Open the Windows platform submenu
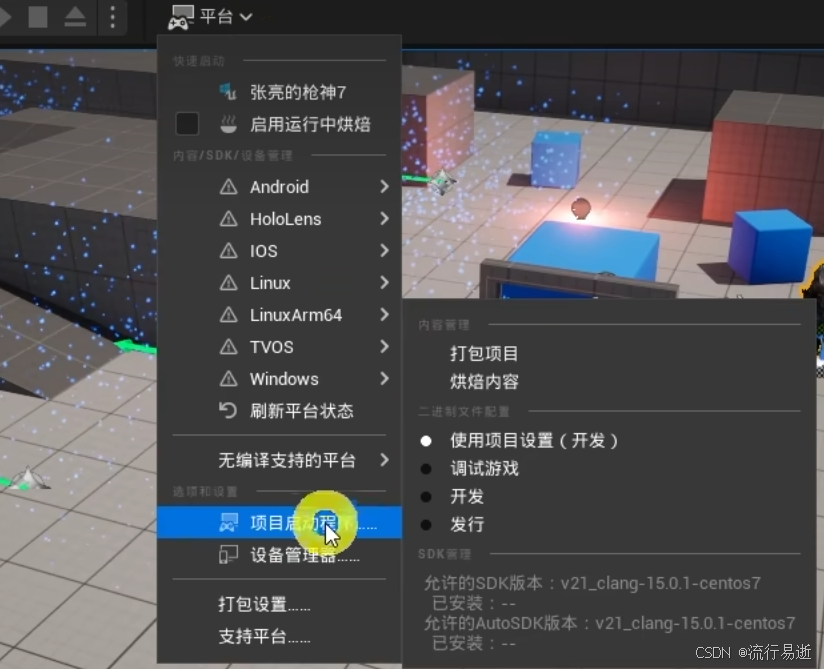The height and width of the screenshot is (669, 824). point(280,379)
